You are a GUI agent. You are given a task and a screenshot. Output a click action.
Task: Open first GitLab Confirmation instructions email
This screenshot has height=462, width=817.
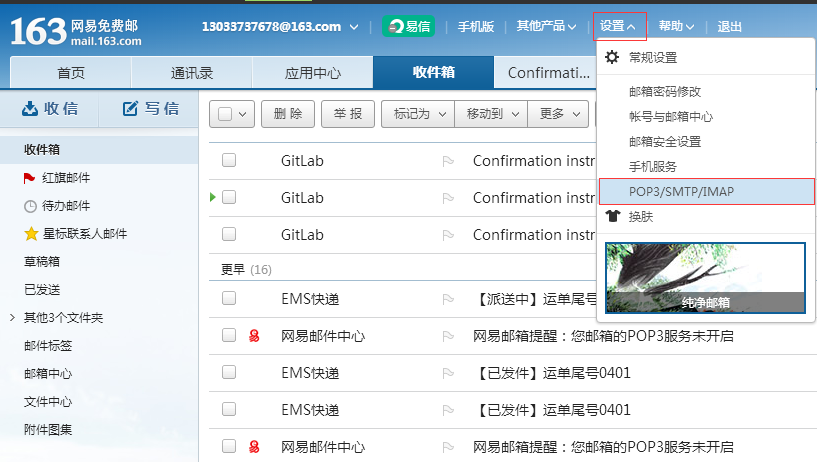(x=534, y=161)
